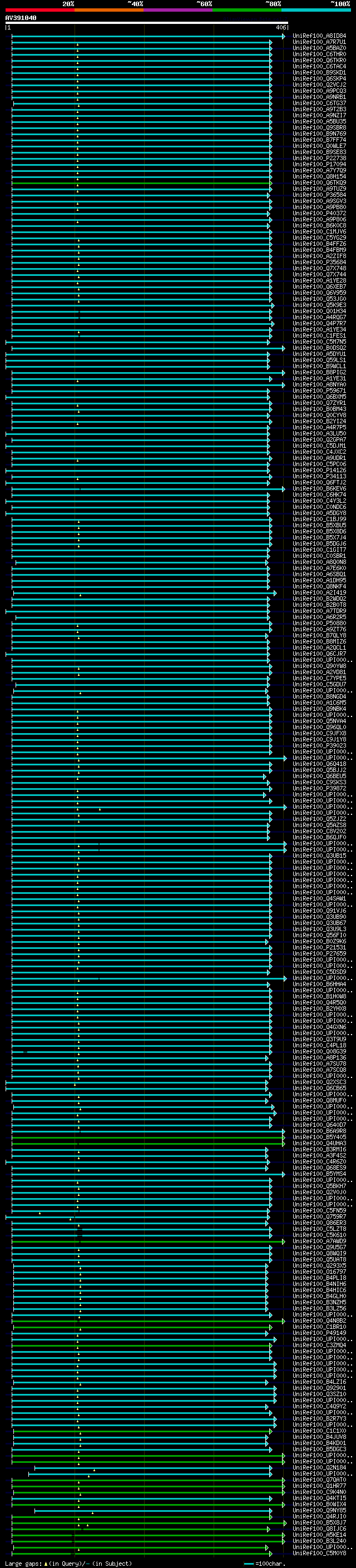Viewport: 356px width, 1568px height.
Task: Click the hit label UniRef100_Q2YCJ2
Action: (319, 85)
